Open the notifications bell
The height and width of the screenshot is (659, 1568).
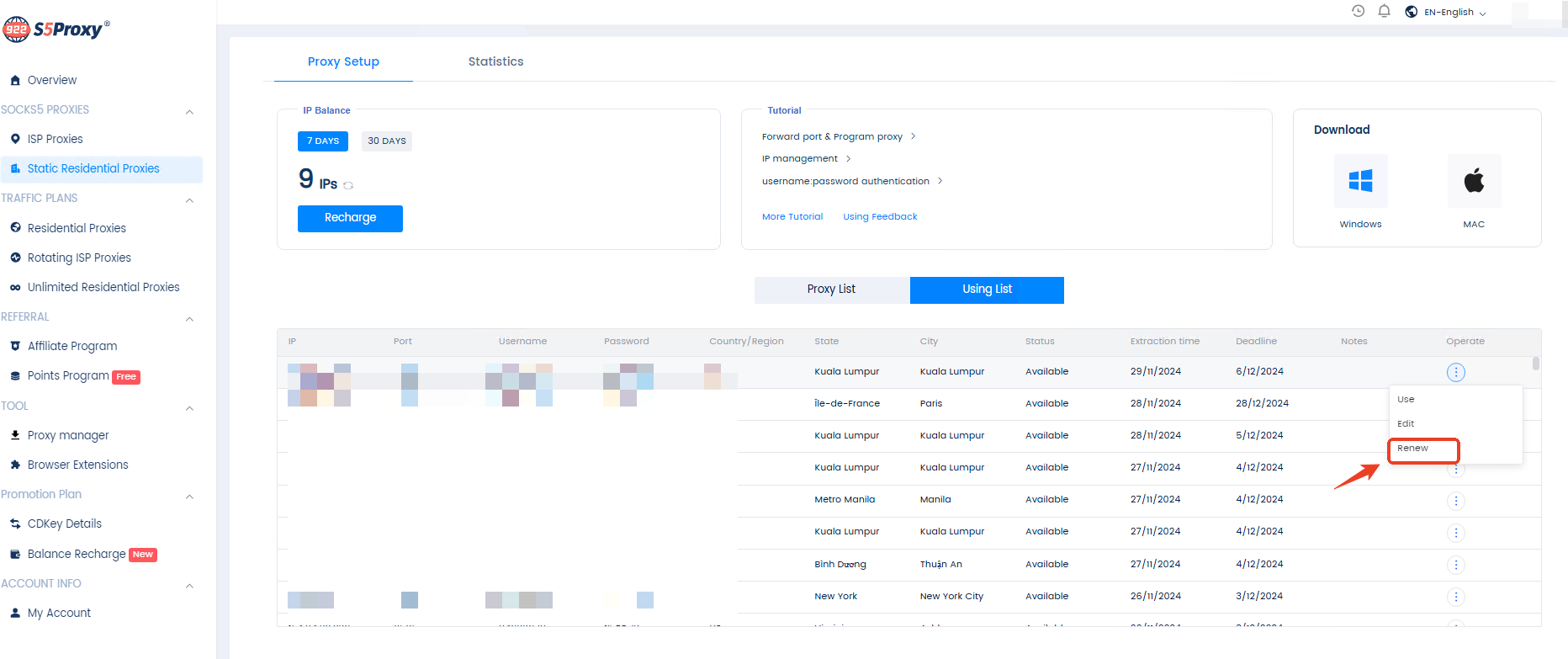[x=1384, y=11]
